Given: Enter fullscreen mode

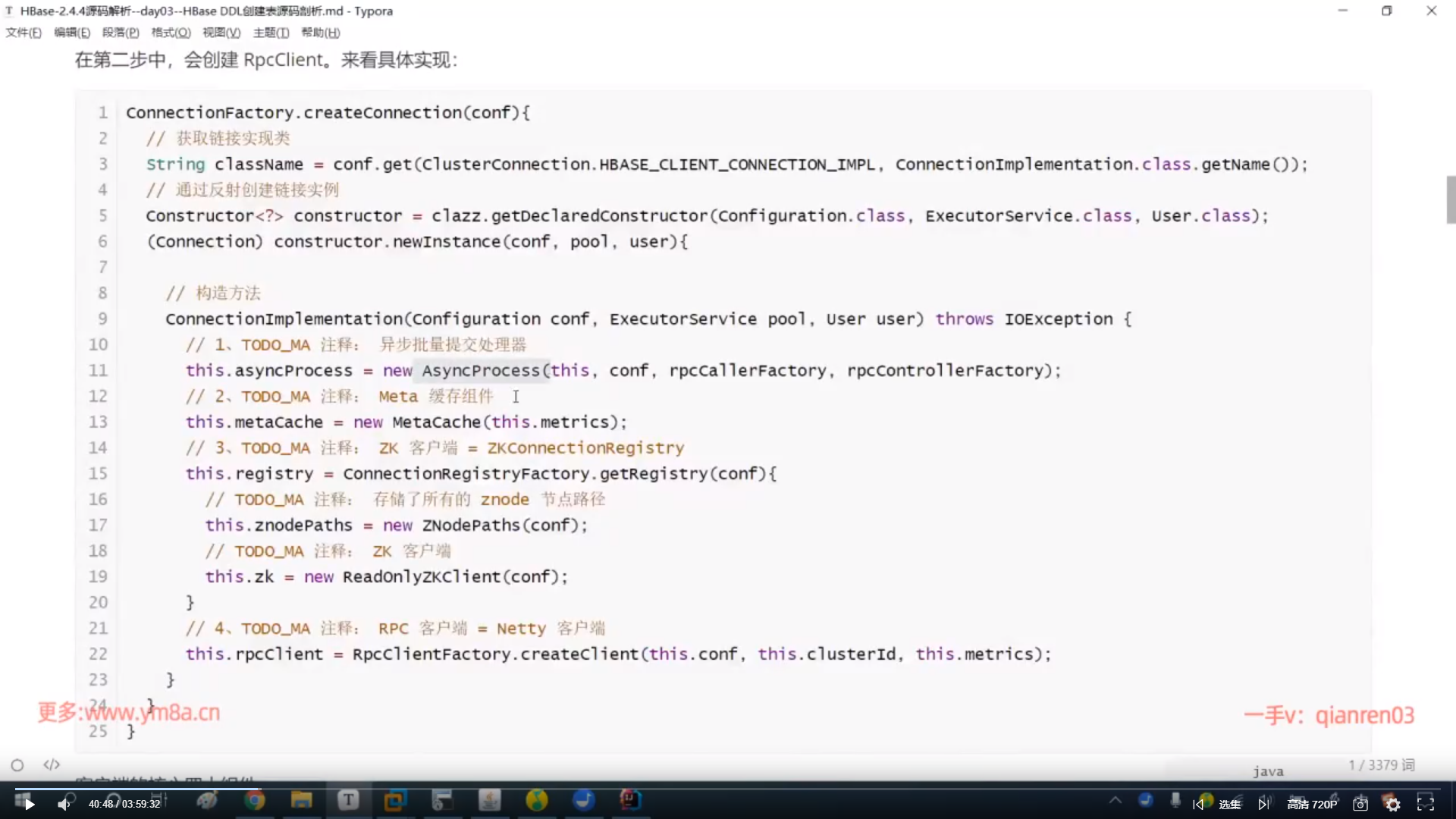Looking at the screenshot, I should 1426,805.
